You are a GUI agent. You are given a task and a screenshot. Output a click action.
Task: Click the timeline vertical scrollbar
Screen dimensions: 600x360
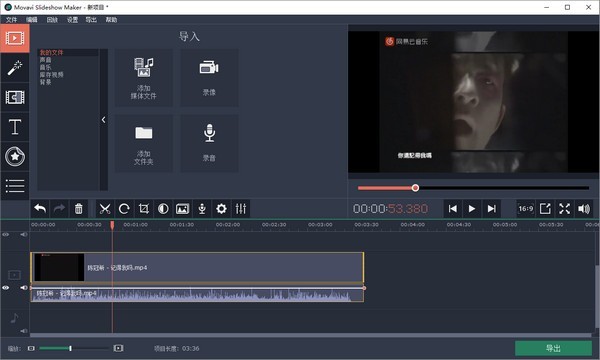(597, 296)
